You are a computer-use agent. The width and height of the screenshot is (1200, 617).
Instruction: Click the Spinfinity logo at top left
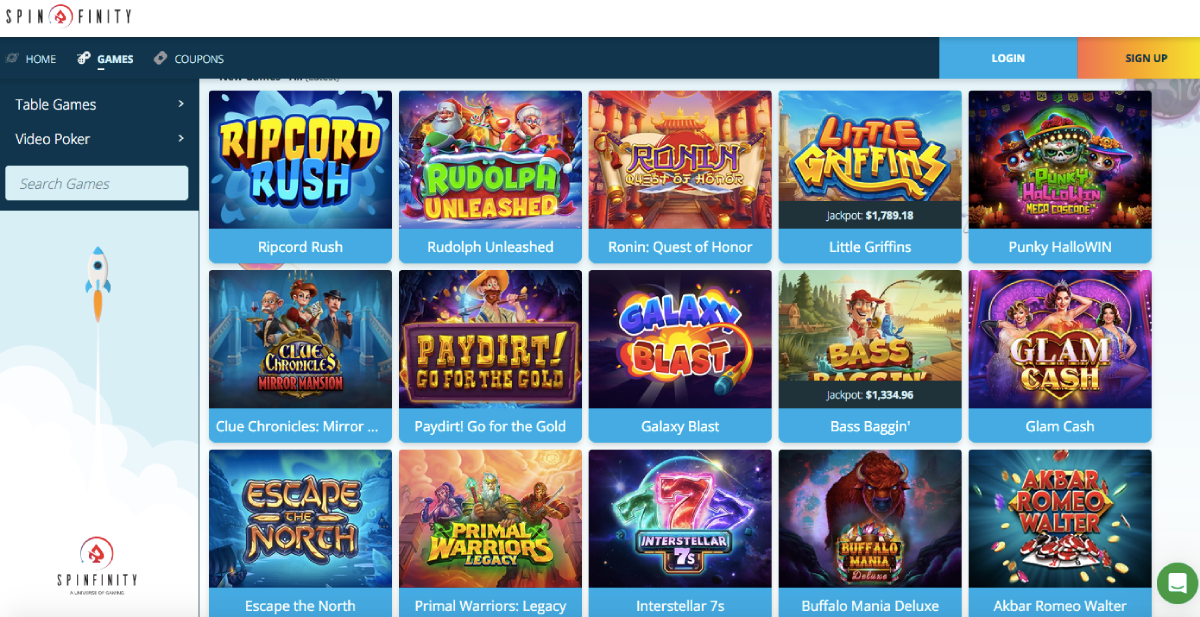[68, 16]
